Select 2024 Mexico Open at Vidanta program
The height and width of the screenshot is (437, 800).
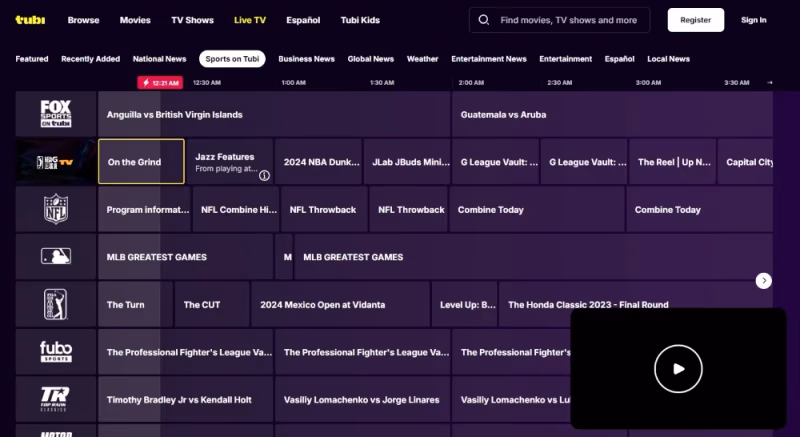[340, 304]
